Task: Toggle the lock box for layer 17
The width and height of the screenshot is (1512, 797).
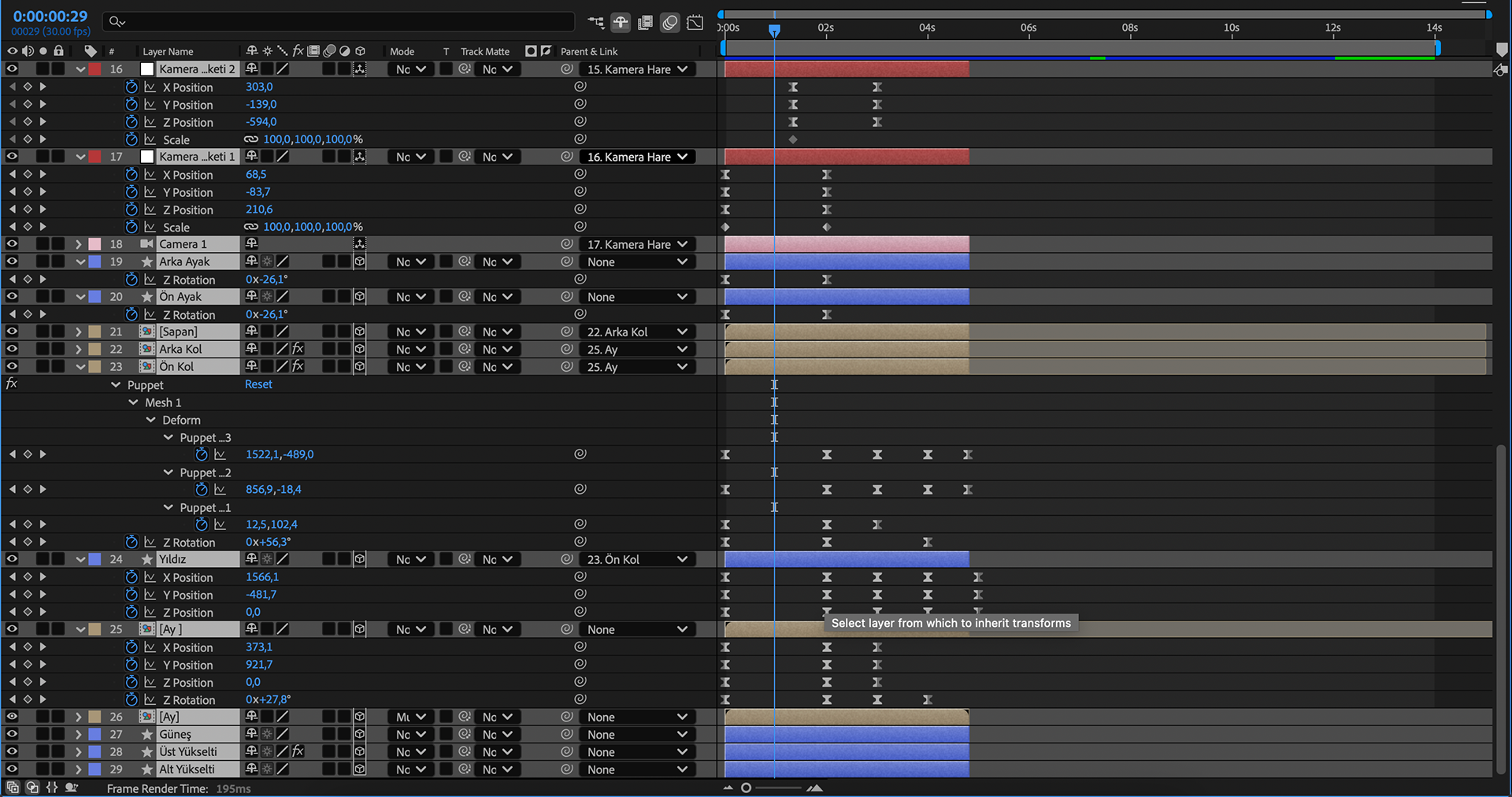Action: tap(58, 157)
